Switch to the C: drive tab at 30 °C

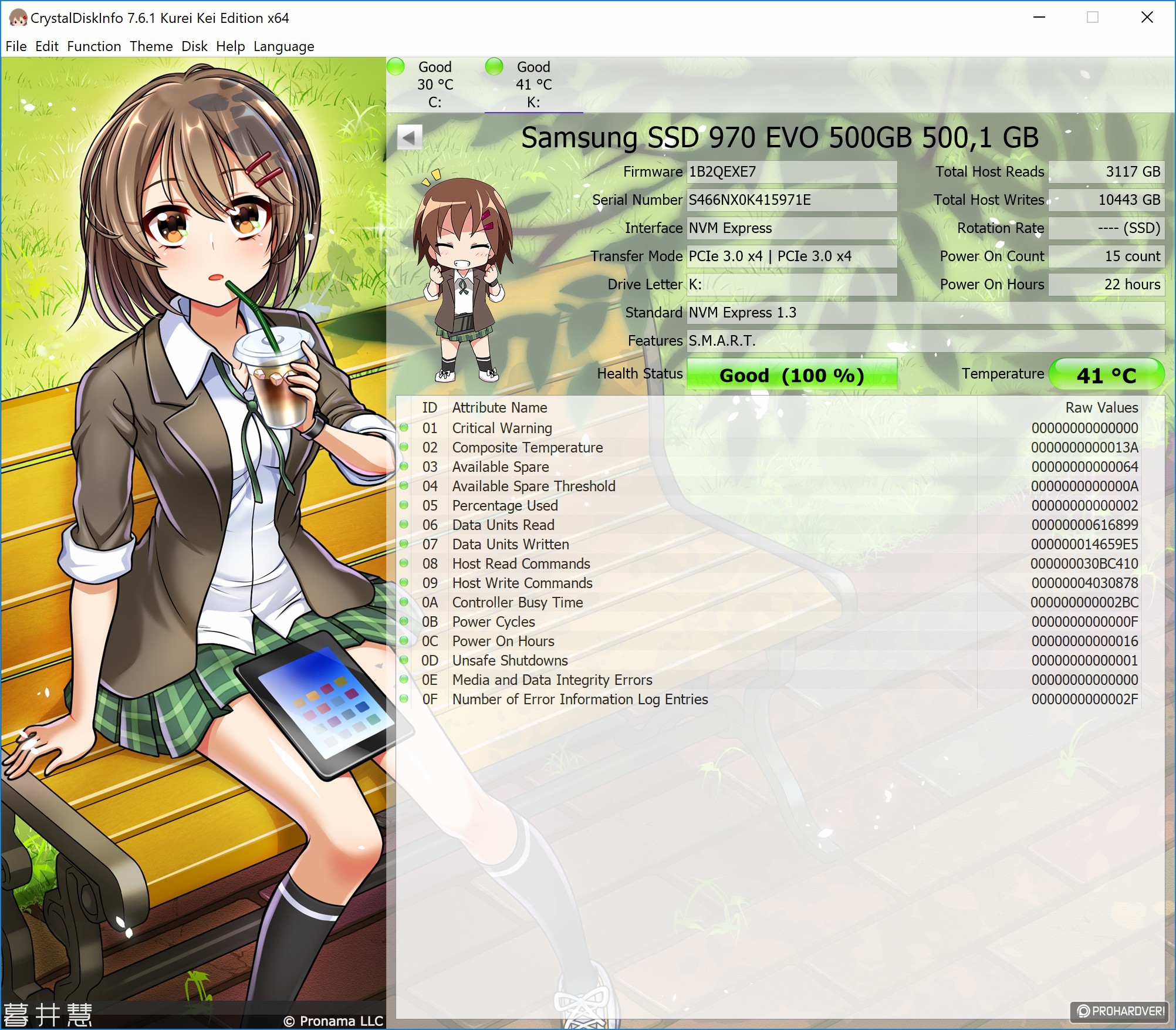pyautogui.click(x=435, y=85)
